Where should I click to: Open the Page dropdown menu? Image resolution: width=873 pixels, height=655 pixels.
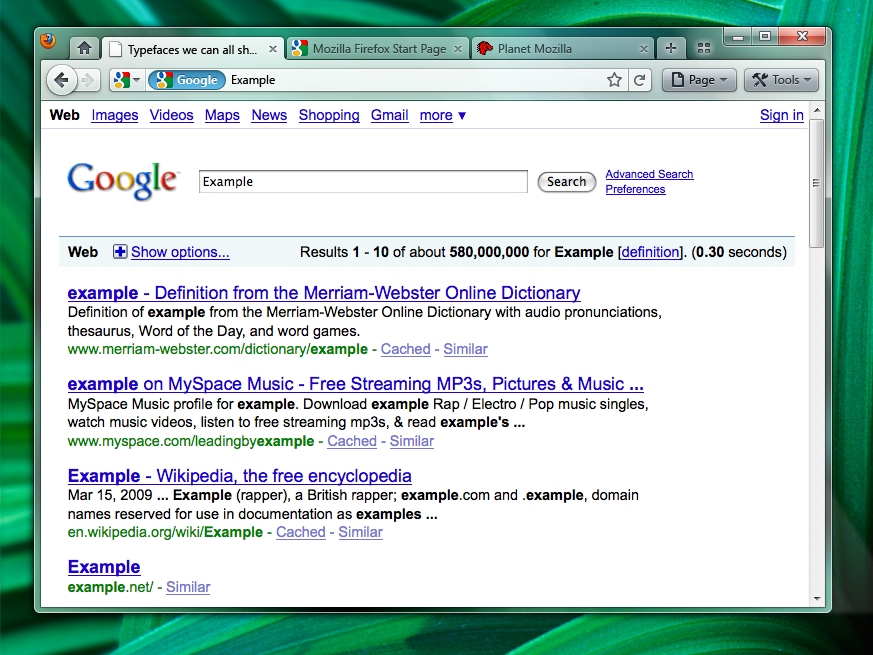pos(698,80)
